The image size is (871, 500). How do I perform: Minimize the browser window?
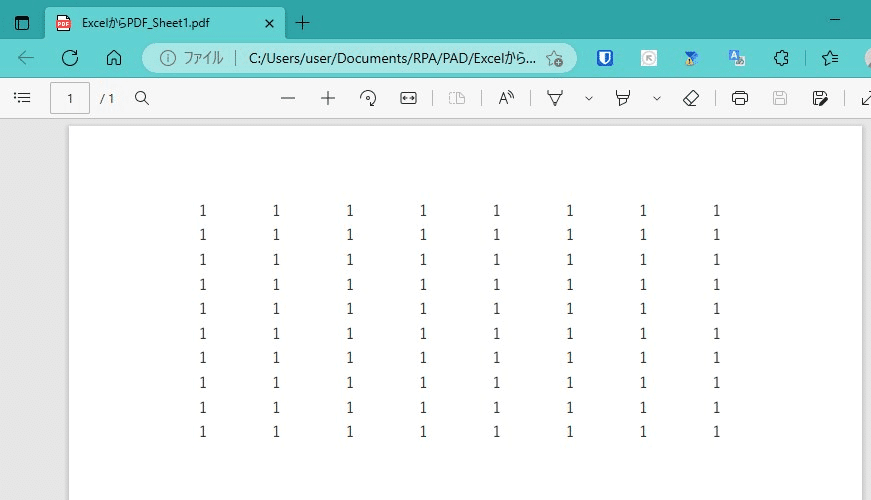[835, 20]
